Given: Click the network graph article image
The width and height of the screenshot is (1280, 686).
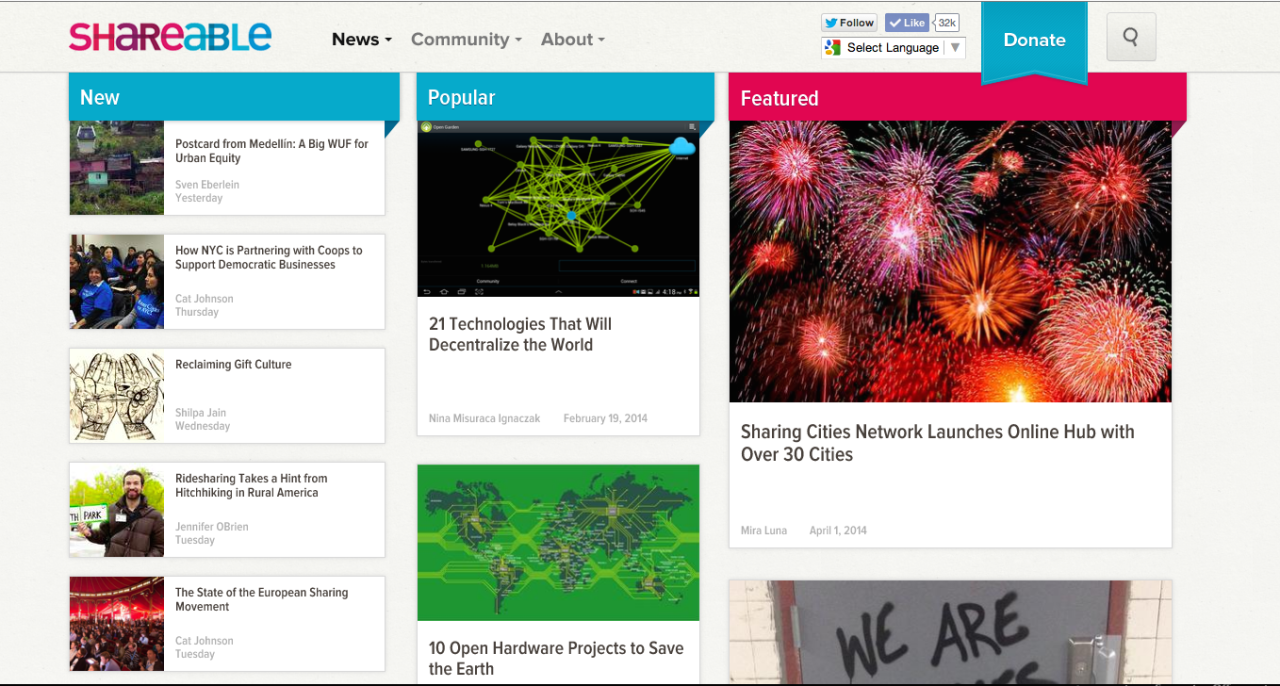Looking at the screenshot, I should click(x=558, y=208).
